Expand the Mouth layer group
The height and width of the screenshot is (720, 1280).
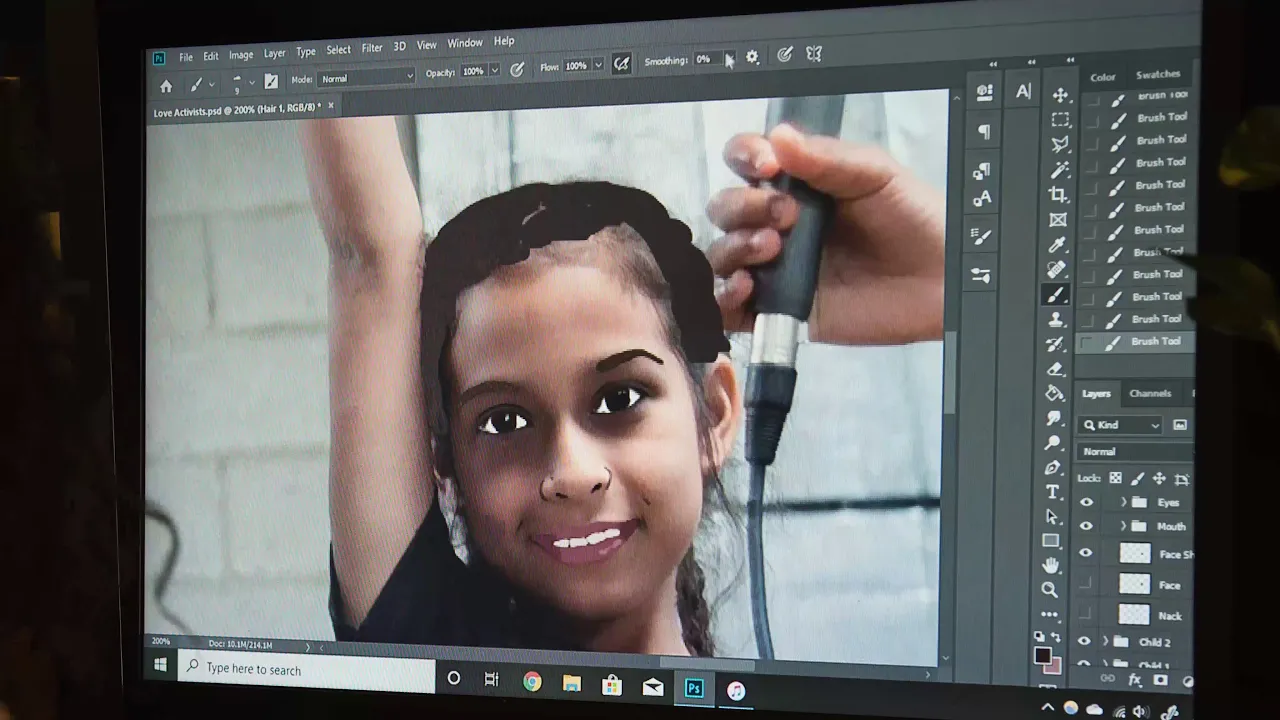point(1123,526)
